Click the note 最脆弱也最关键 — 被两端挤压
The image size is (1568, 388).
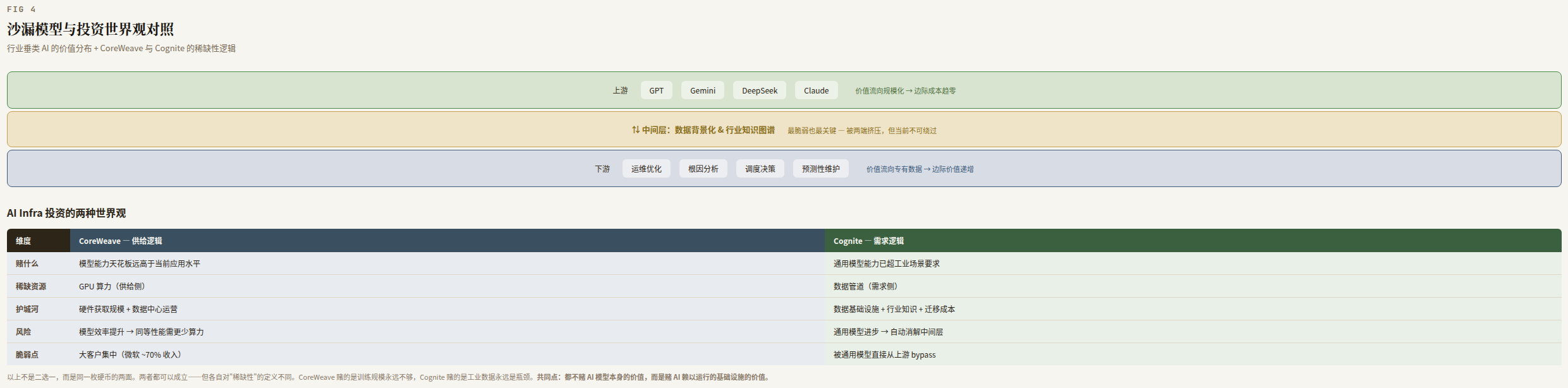(834, 131)
